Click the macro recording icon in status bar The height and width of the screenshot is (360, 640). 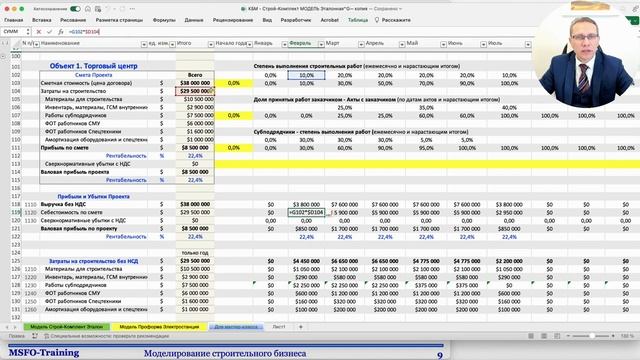[x=35, y=336]
